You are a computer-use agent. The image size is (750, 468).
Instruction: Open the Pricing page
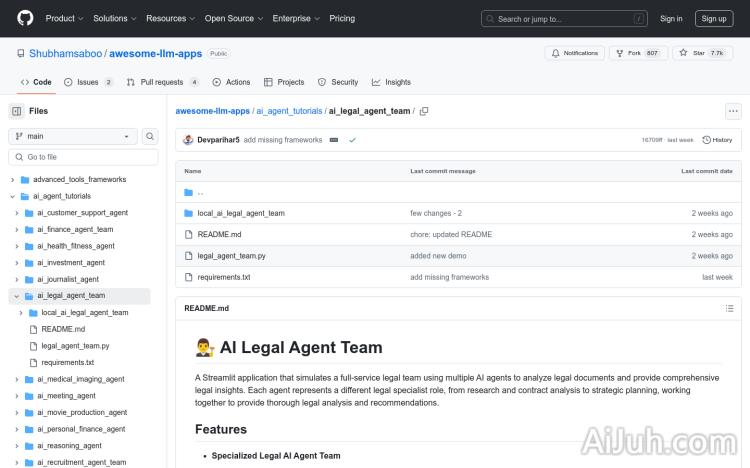point(342,18)
